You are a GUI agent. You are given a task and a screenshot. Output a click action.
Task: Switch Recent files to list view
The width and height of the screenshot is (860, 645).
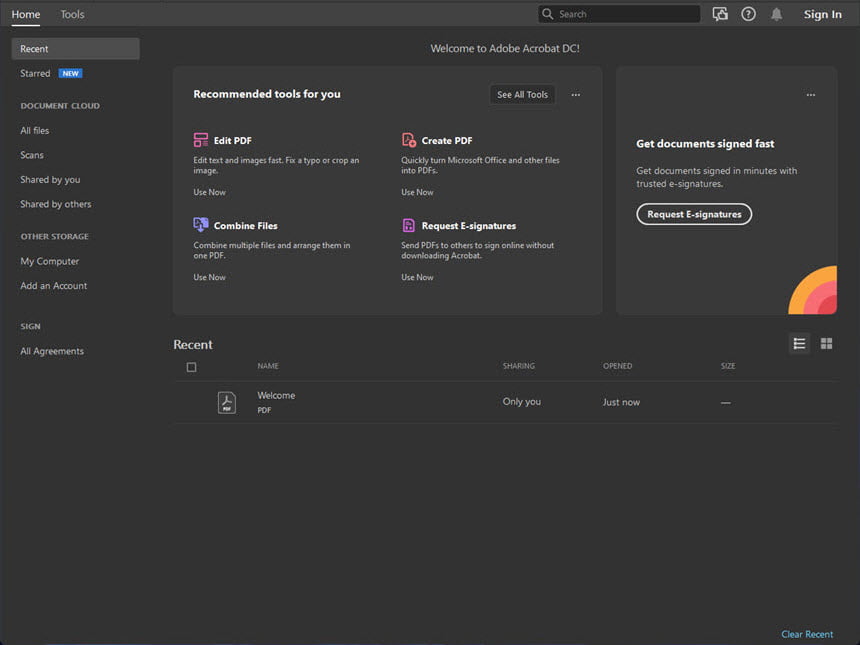[x=799, y=343]
